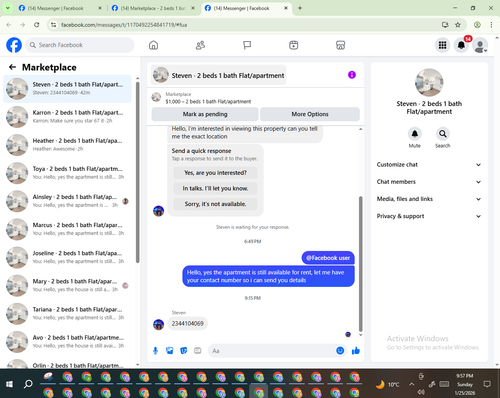Click the conversation list scrollbar
The height and width of the screenshot is (398, 500).
pos(137,173)
